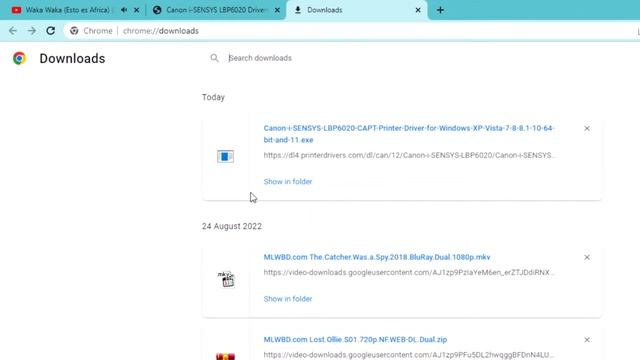The height and width of the screenshot is (360, 640).
Task: Open Lost.Ollie.S01 zip file
Action: (x=355, y=340)
